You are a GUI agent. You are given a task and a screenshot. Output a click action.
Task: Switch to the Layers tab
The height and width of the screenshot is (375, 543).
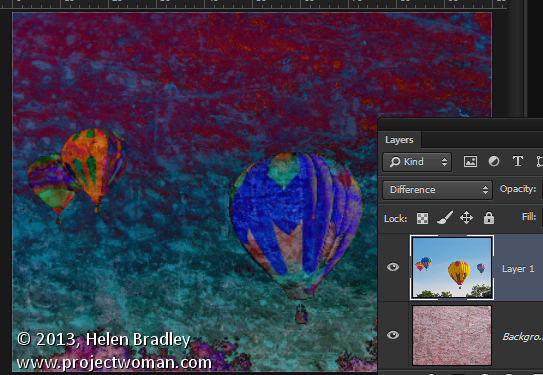click(399, 140)
